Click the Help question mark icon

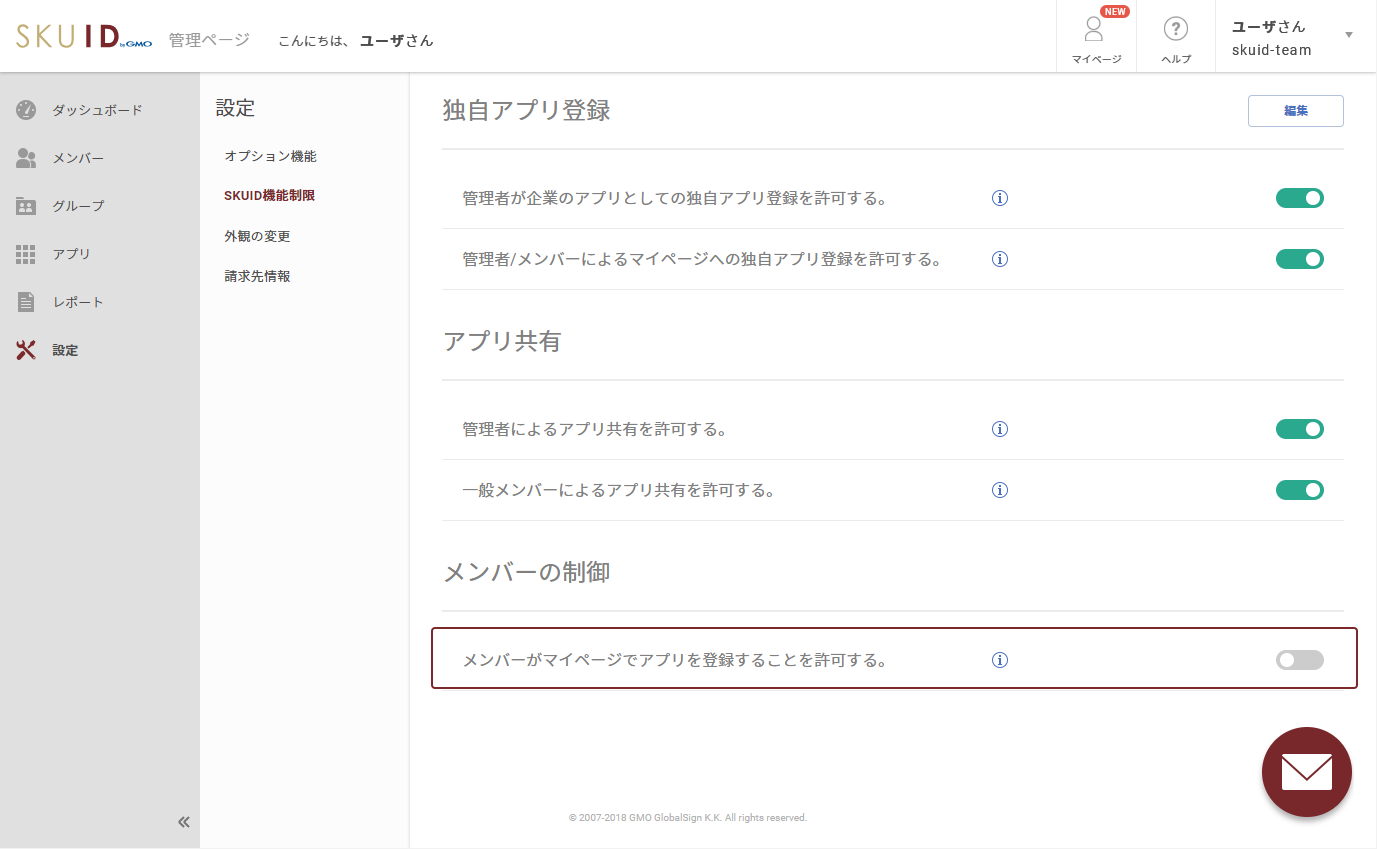1175,30
